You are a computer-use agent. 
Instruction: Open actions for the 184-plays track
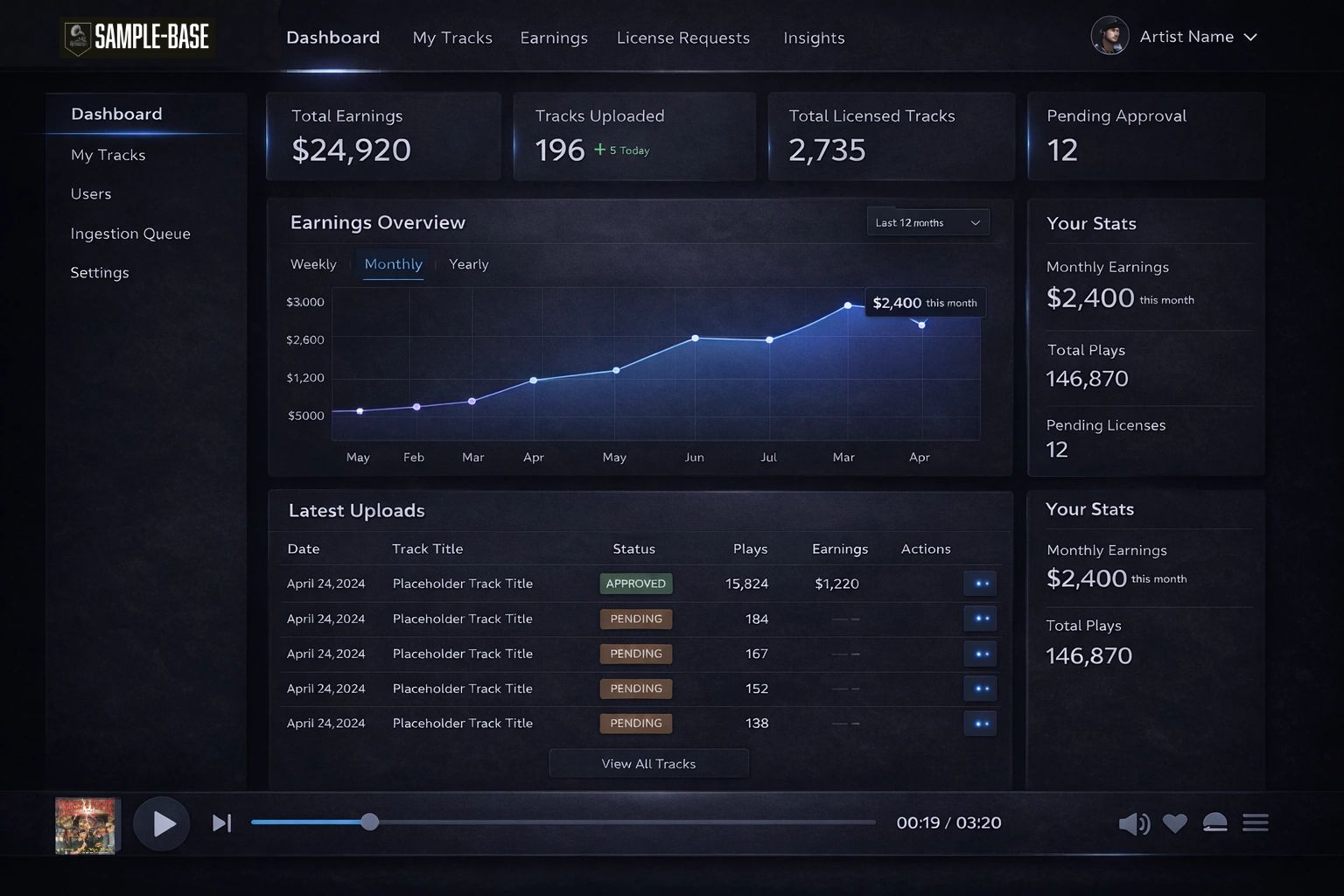point(980,619)
